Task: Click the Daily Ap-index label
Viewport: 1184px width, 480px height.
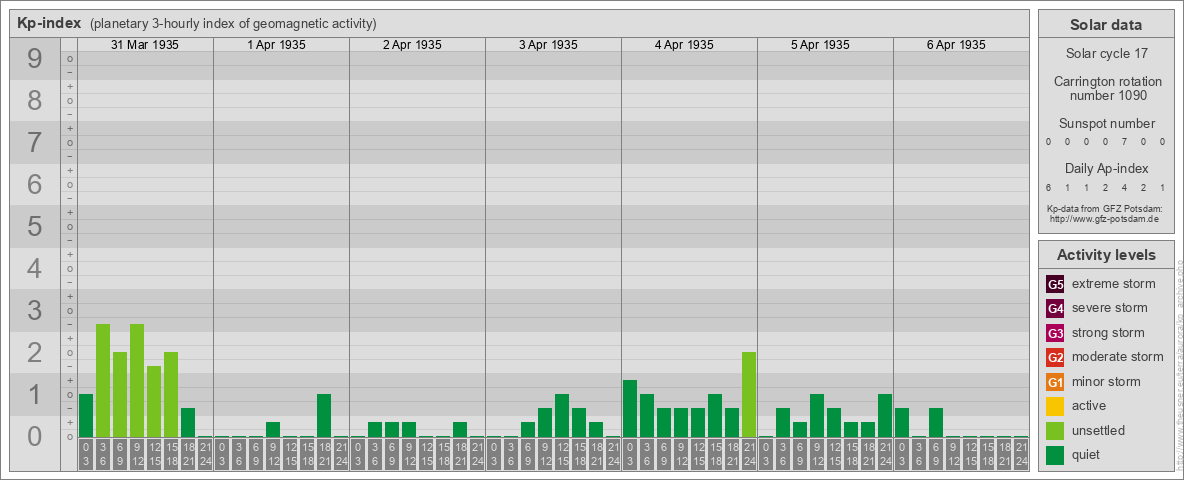Action: pyautogui.click(x=1106, y=168)
